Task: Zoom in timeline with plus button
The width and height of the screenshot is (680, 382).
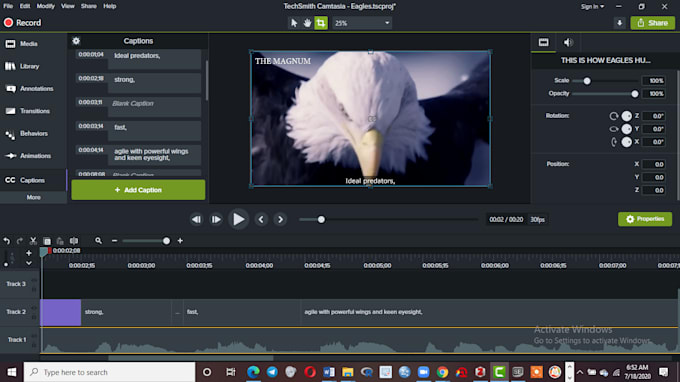Action: coord(180,241)
